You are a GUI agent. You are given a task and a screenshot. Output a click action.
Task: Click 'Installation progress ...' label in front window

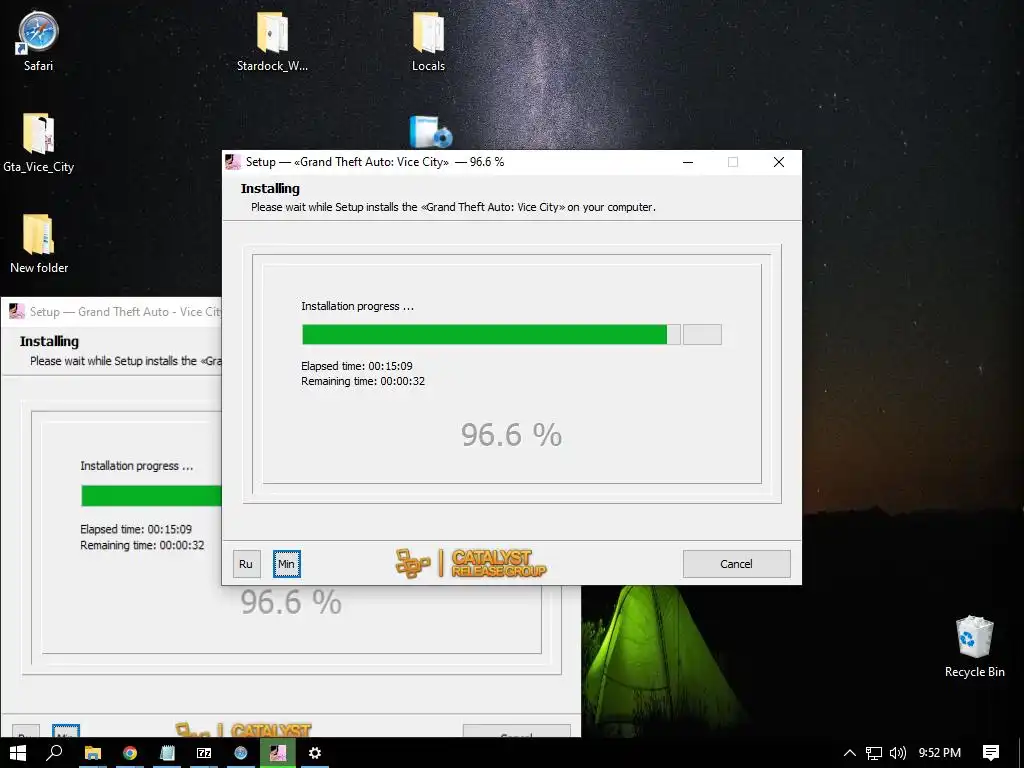click(x=357, y=306)
